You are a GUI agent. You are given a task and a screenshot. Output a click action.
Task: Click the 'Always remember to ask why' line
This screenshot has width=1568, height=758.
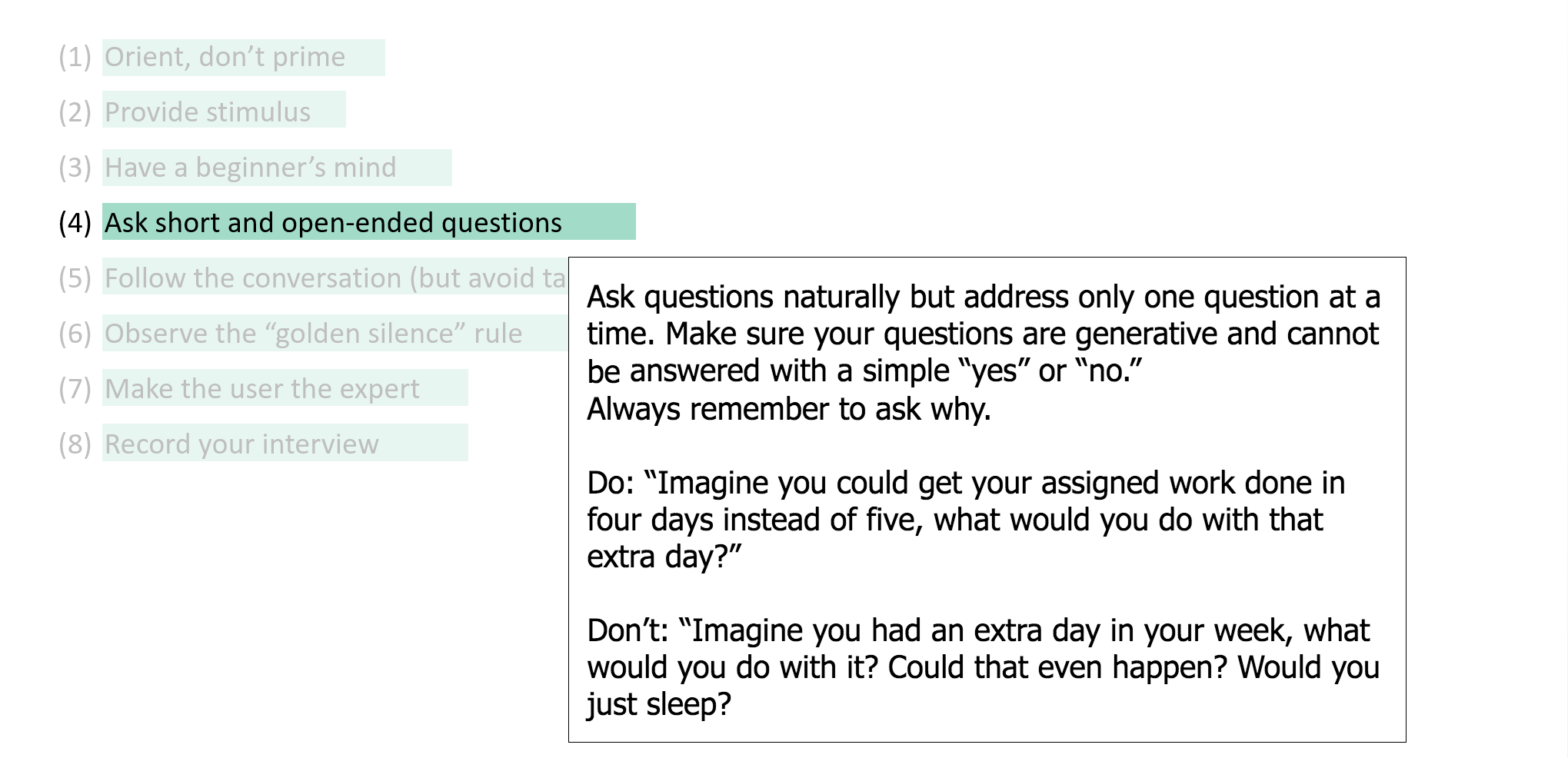pyautogui.click(x=789, y=409)
